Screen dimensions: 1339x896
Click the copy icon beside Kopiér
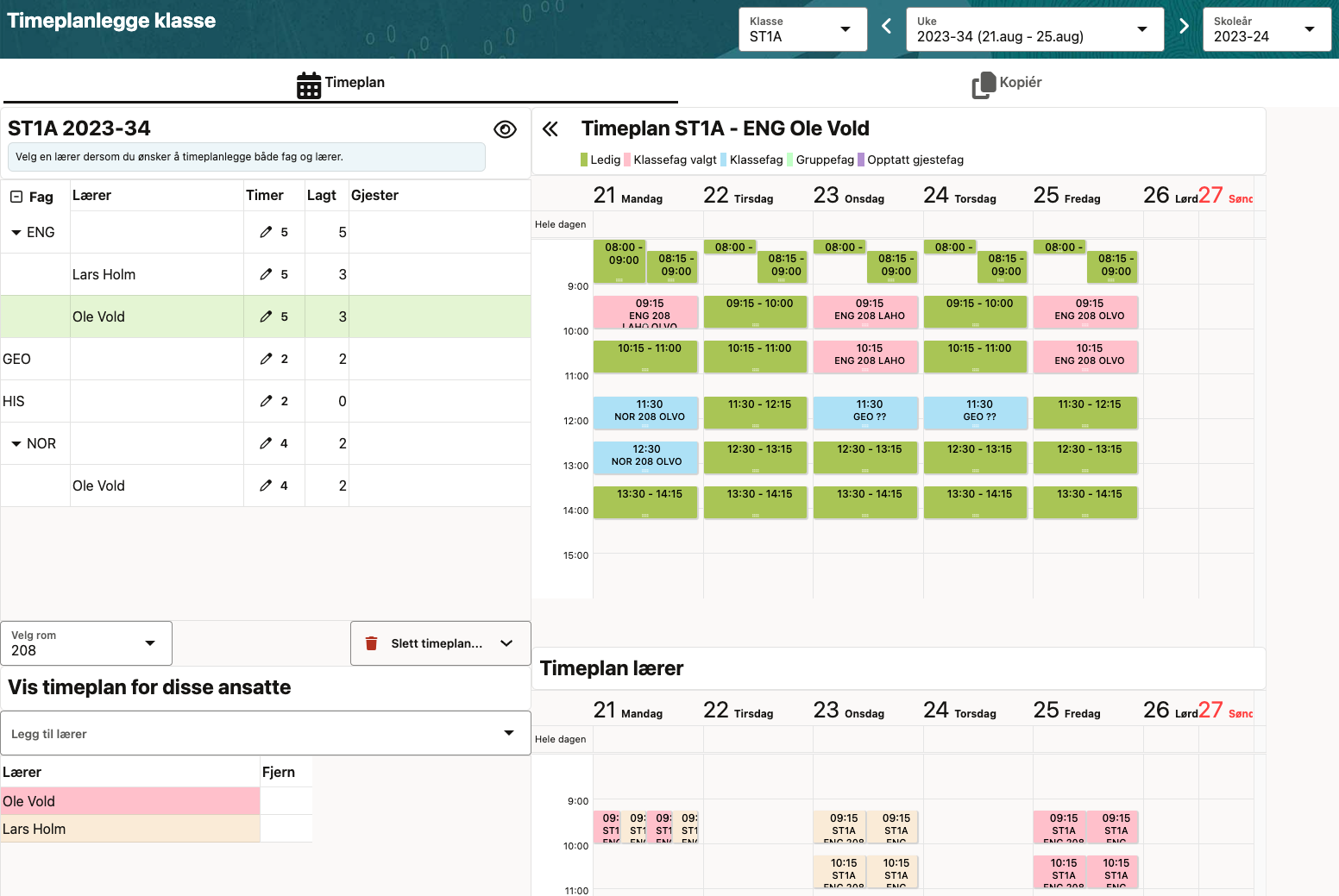click(x=984, y=85)
